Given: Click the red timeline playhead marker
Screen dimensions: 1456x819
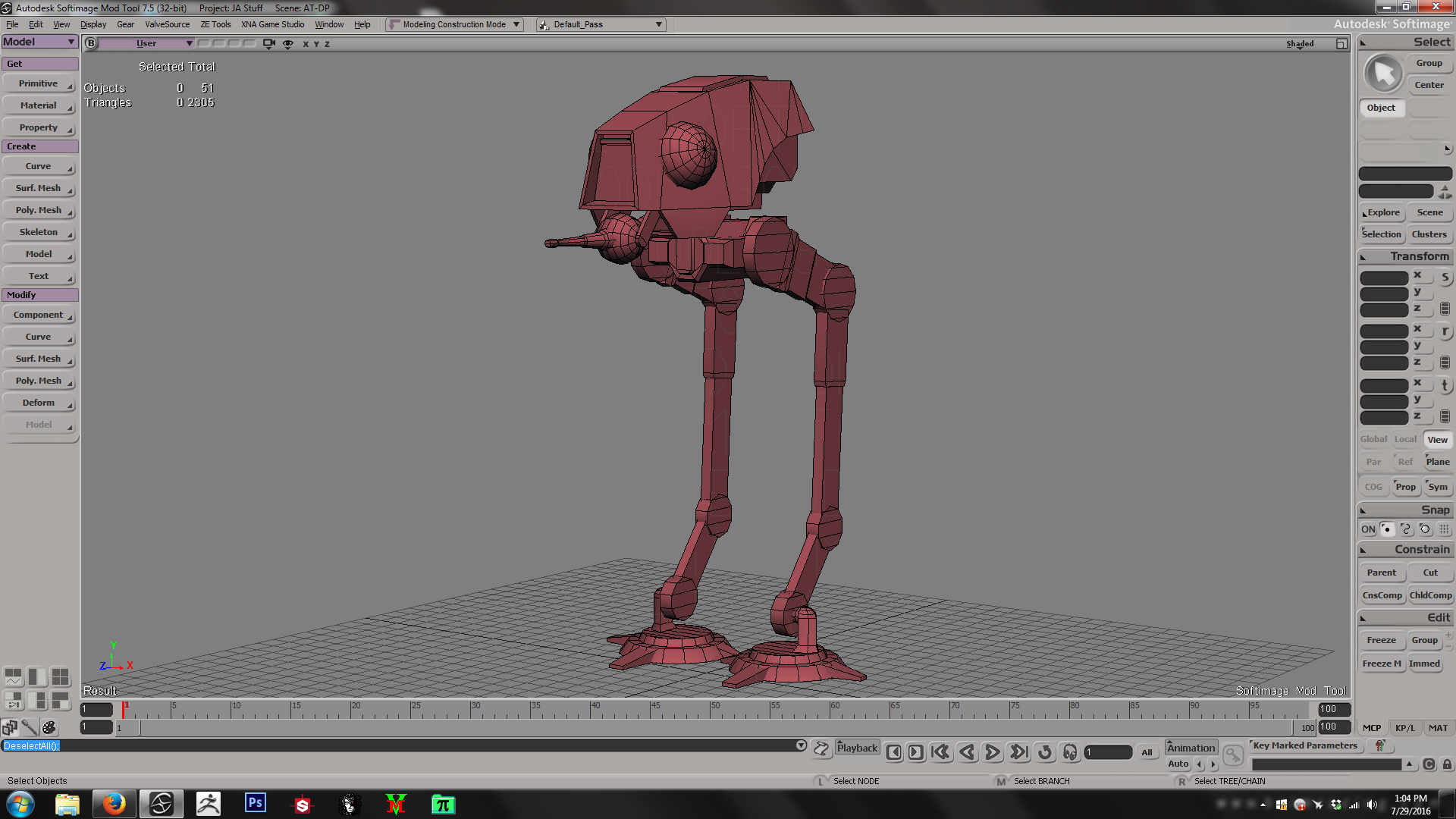Looking at the screenshot, I should 124,709.
